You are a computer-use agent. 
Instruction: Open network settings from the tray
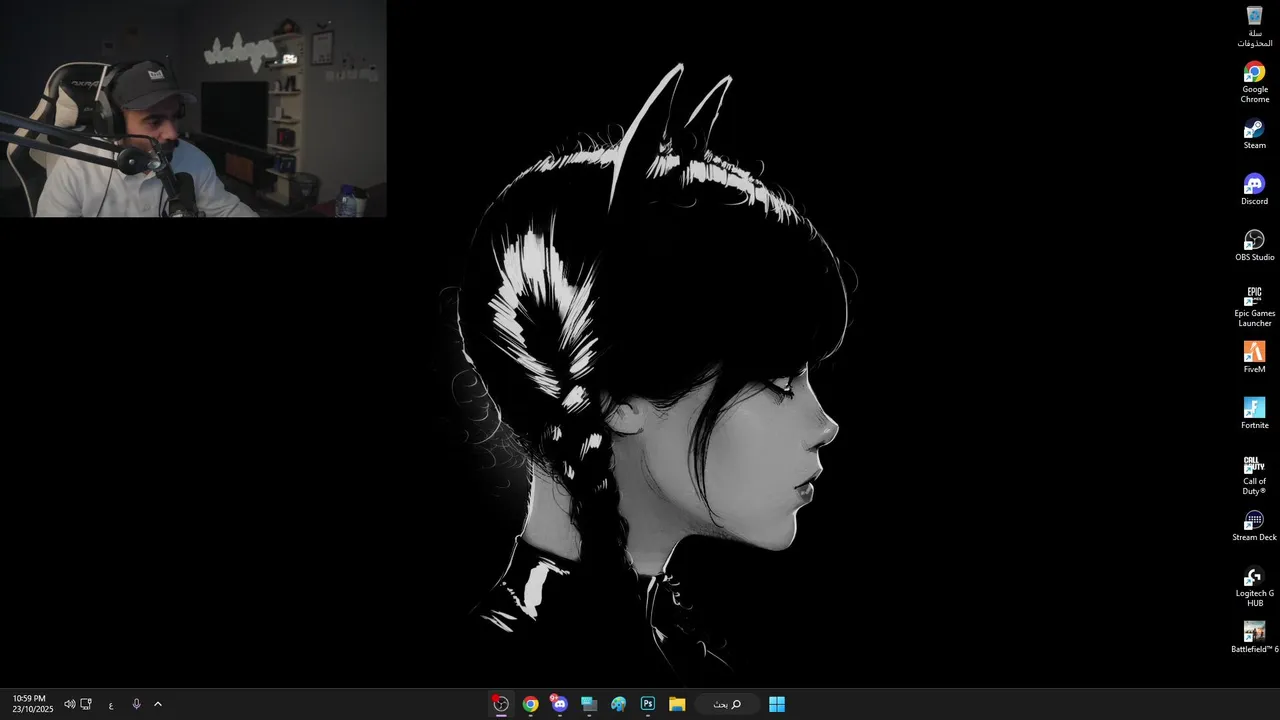click(86, 704)
